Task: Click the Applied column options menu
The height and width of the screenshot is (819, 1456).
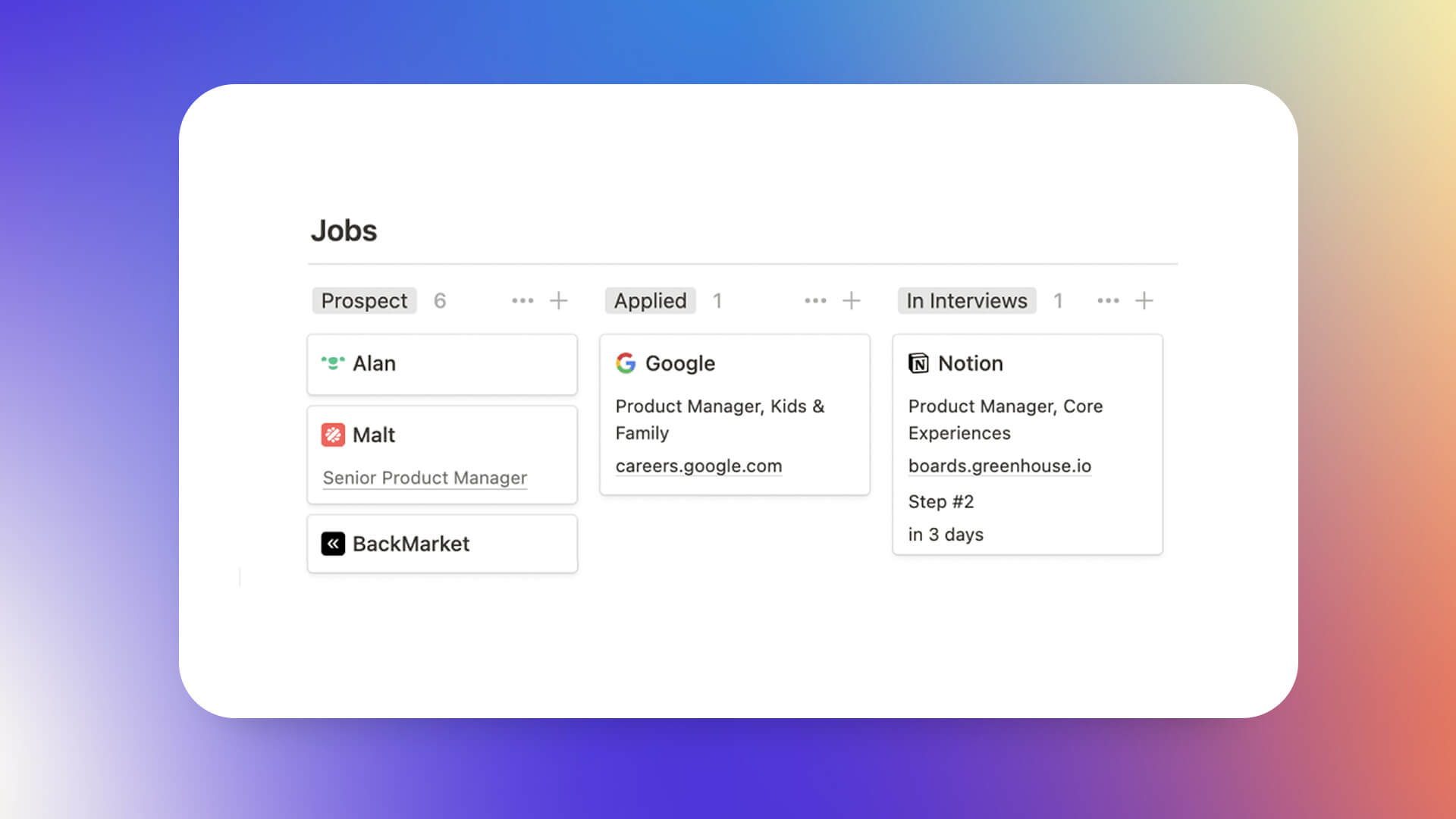Action: 814,300
